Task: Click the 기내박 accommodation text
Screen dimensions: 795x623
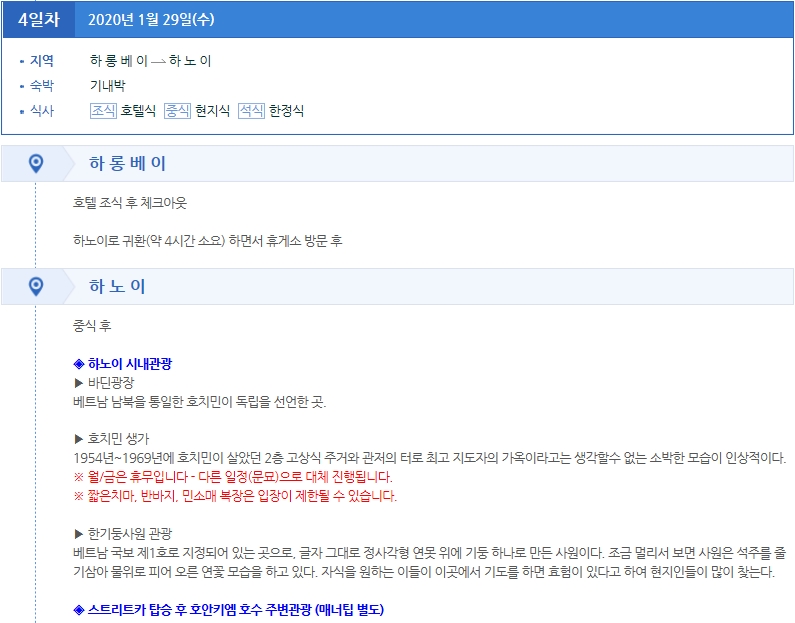Action: [108, 86]
